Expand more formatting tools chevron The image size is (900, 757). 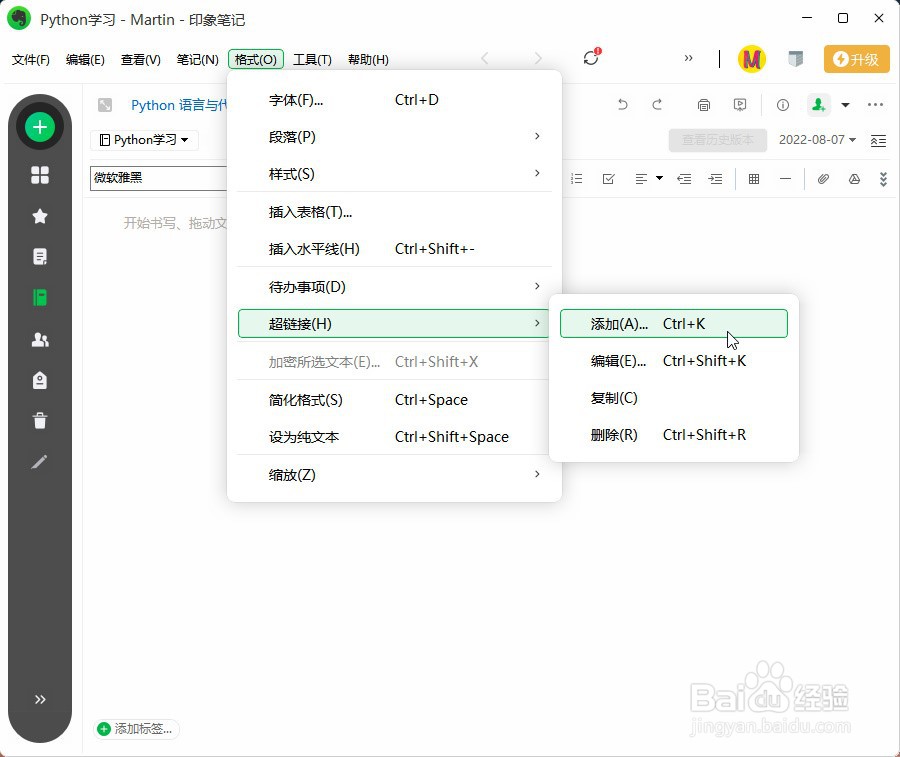(883, 179)
